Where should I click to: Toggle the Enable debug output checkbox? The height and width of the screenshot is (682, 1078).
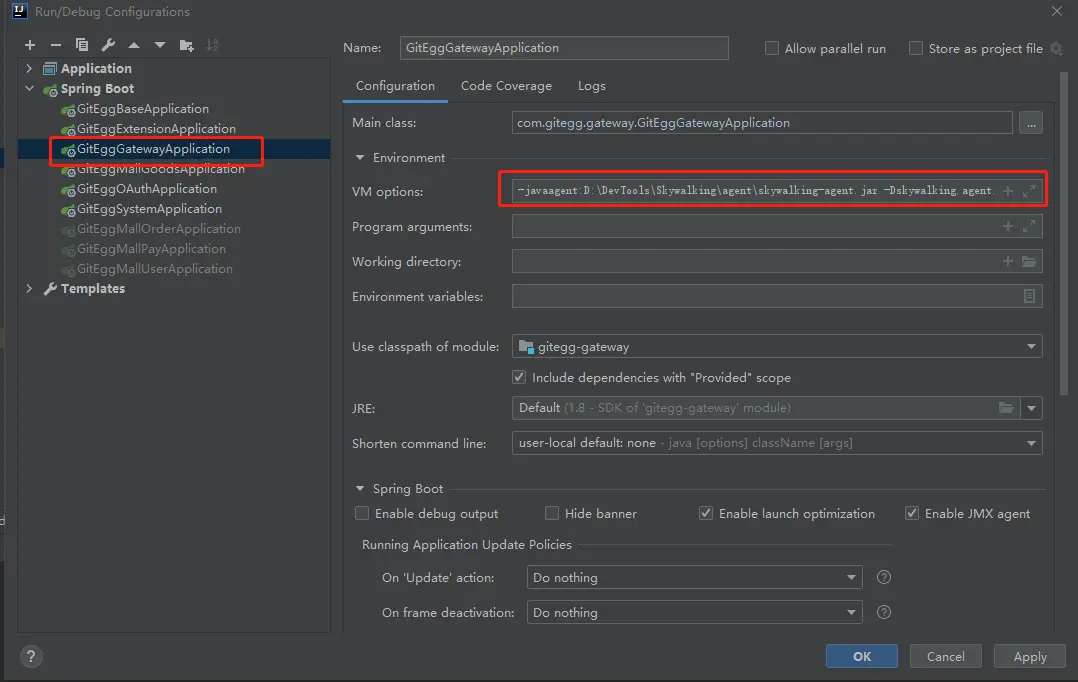click(362, 513)
